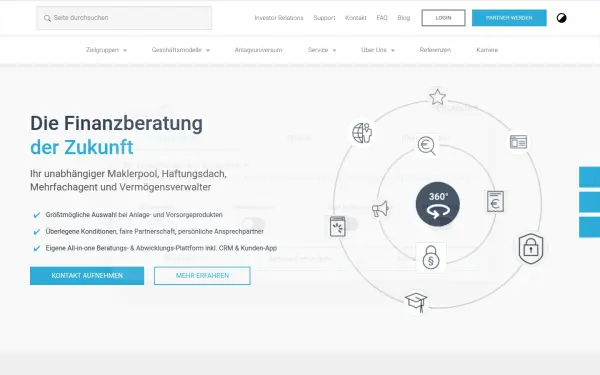Expand the Über Uns dropdown menu

coord(378,50)
